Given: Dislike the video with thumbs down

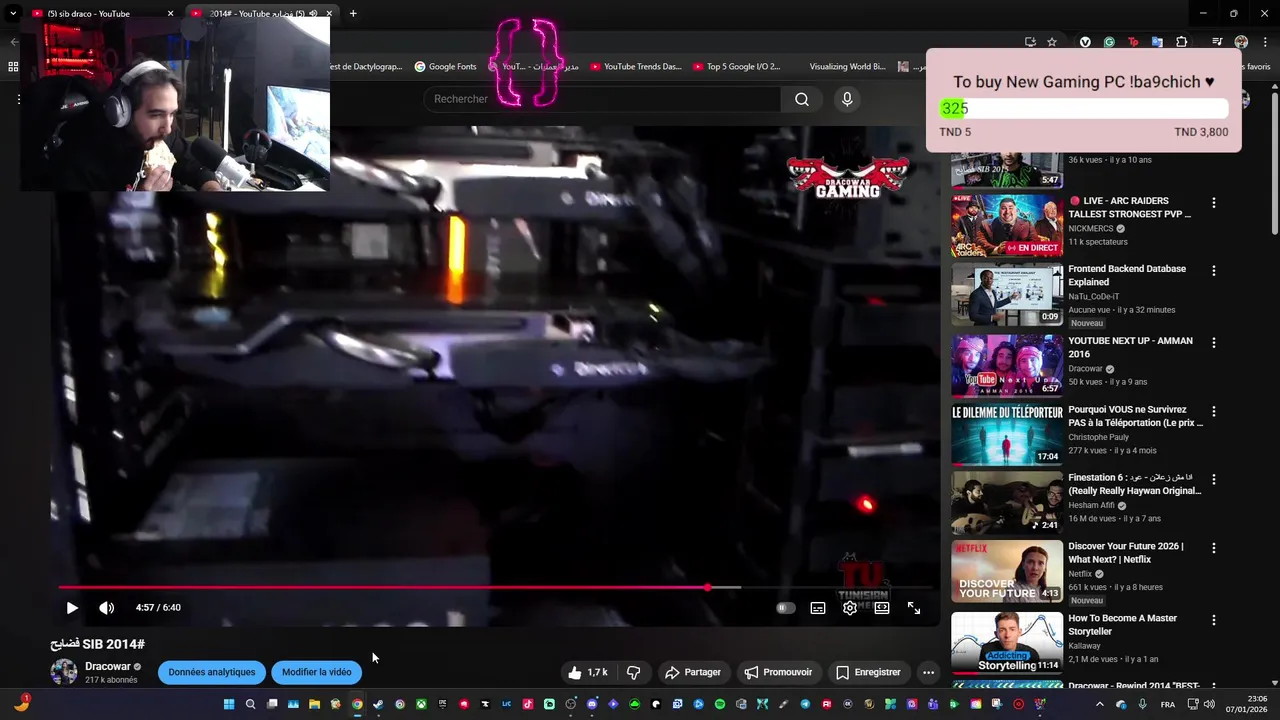Looking at the screenshot, I should tap(633, 672).
